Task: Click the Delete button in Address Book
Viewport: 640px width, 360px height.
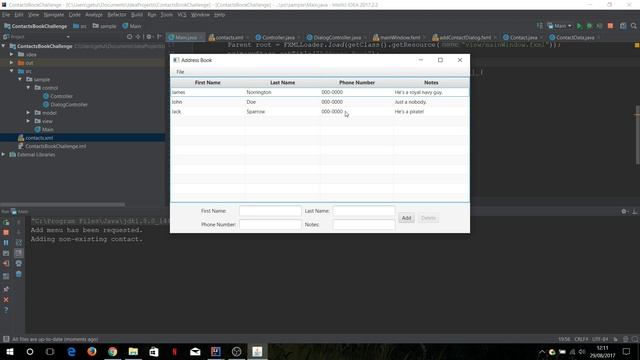Action: [x=428, y=218]
